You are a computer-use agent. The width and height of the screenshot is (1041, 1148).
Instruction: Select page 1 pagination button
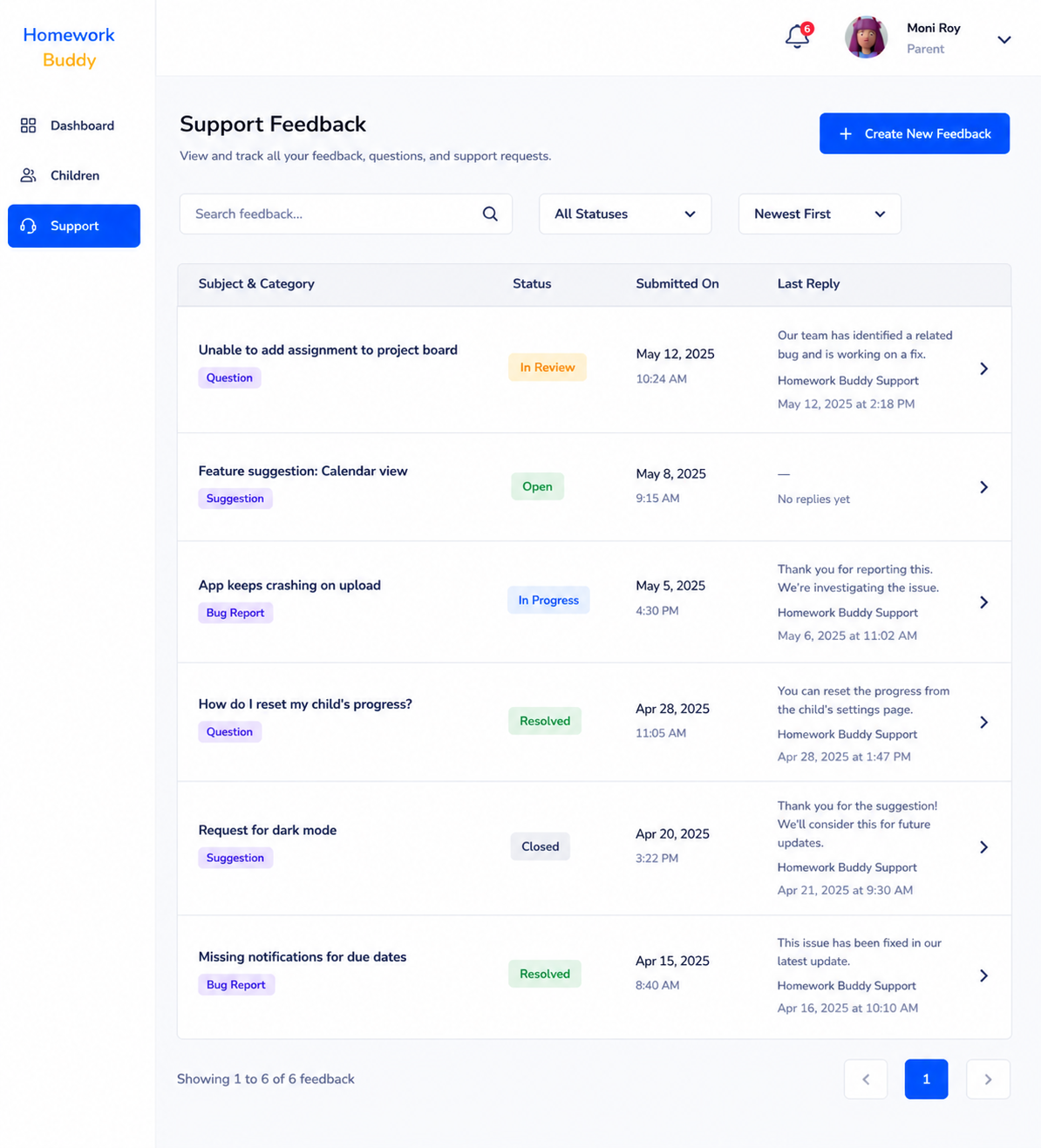point(926,1079)
